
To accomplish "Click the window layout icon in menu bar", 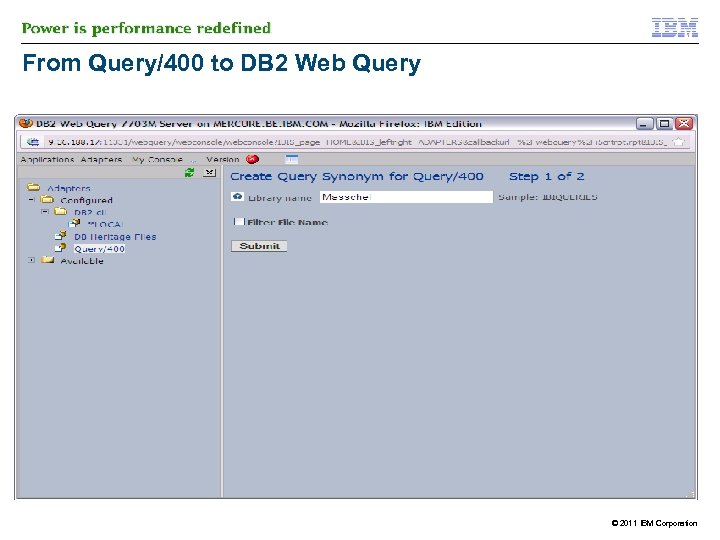I will (x=292, y=159).
